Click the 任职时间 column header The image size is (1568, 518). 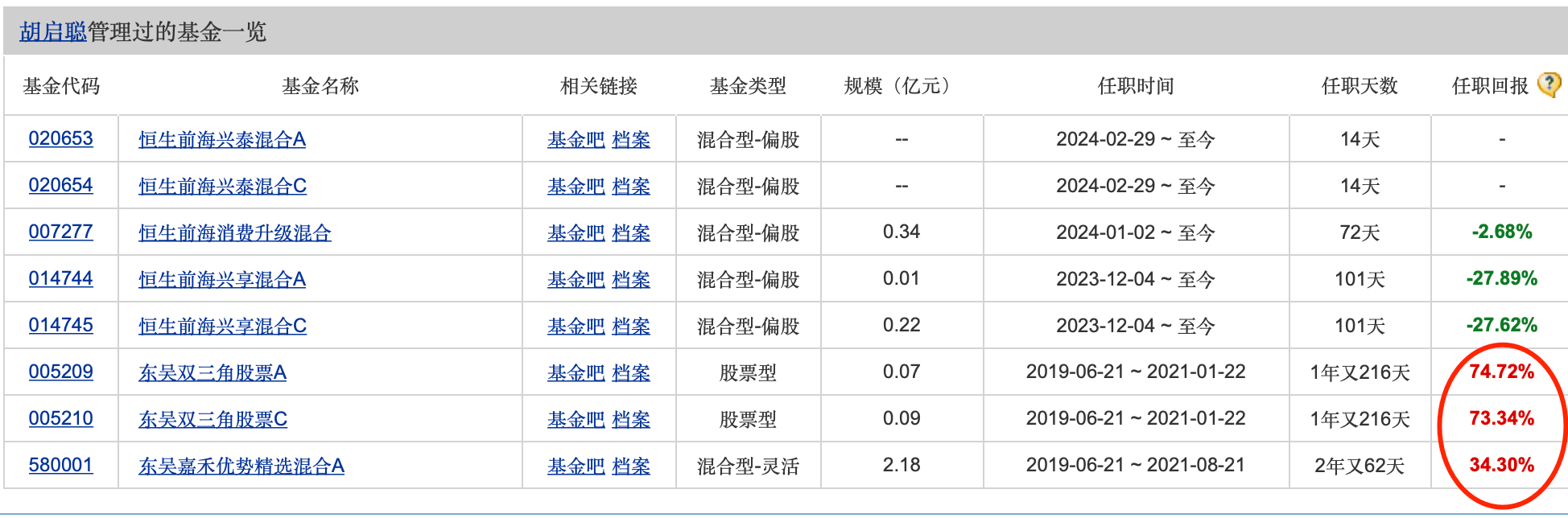(1136, 86)
